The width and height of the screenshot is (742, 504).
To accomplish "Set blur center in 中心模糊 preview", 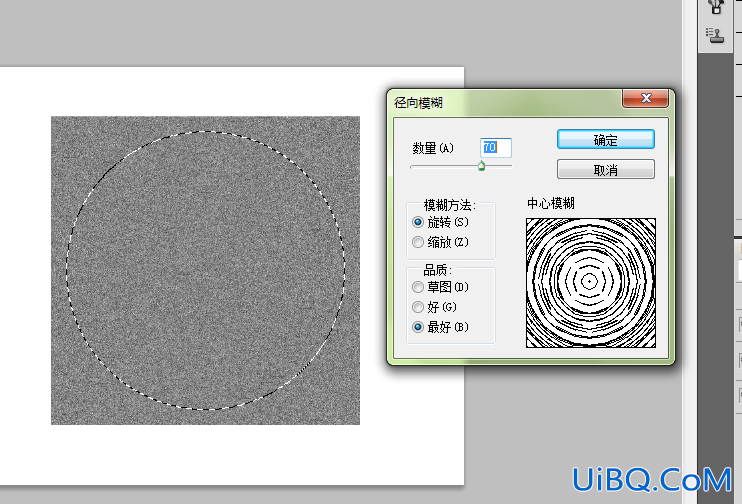I will 591,283.
